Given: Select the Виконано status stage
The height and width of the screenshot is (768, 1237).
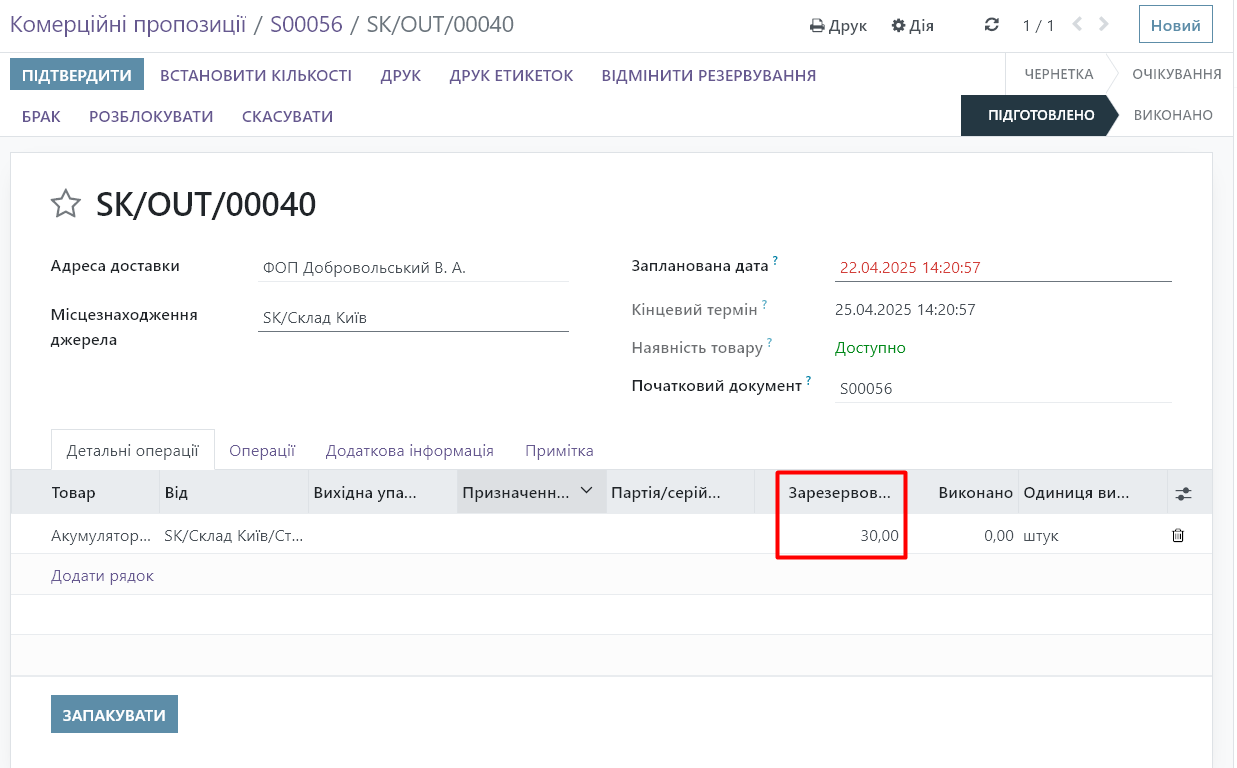Looking at the screenshot, I should 1172,116.
